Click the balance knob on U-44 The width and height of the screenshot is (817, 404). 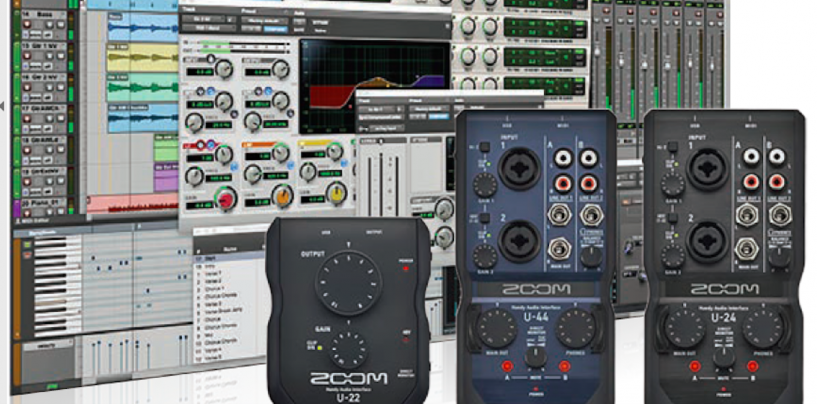[x=591, y=257]
